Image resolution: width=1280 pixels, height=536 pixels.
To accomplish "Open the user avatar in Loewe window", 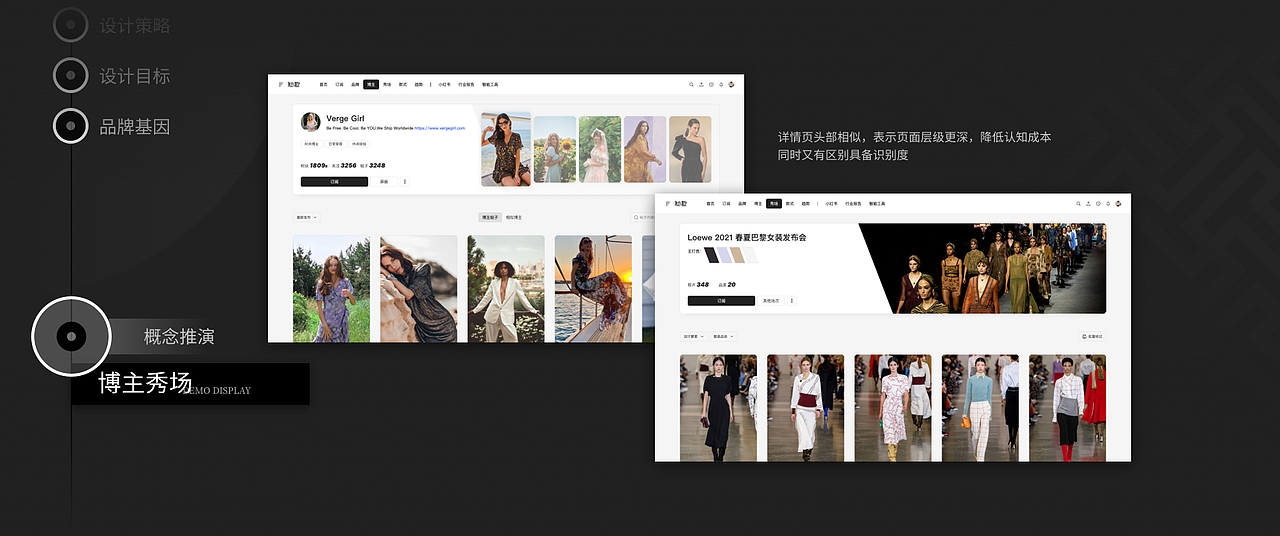I will pos(1118,204).
